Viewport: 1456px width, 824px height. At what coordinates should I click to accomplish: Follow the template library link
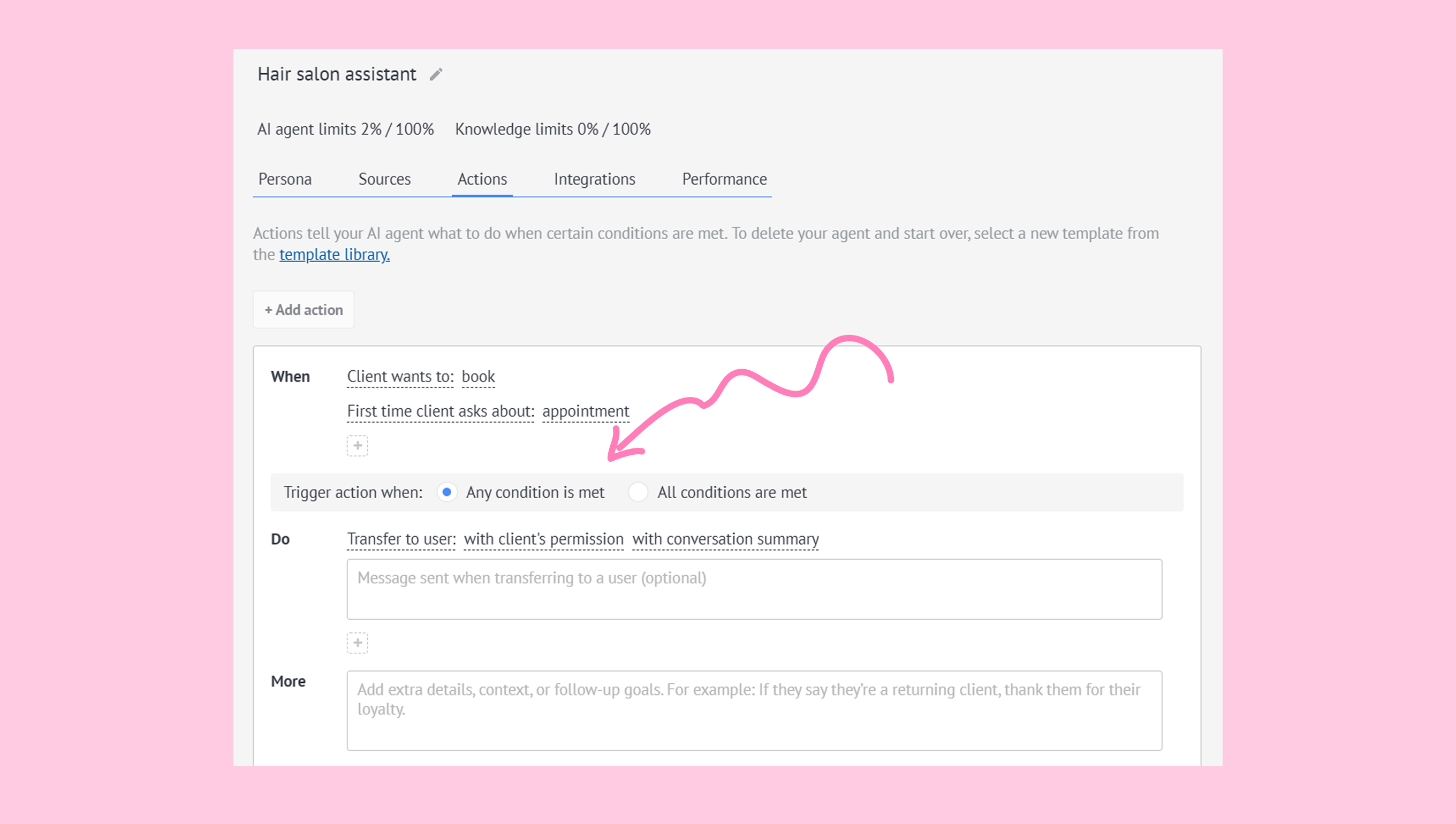pos(334,255)
